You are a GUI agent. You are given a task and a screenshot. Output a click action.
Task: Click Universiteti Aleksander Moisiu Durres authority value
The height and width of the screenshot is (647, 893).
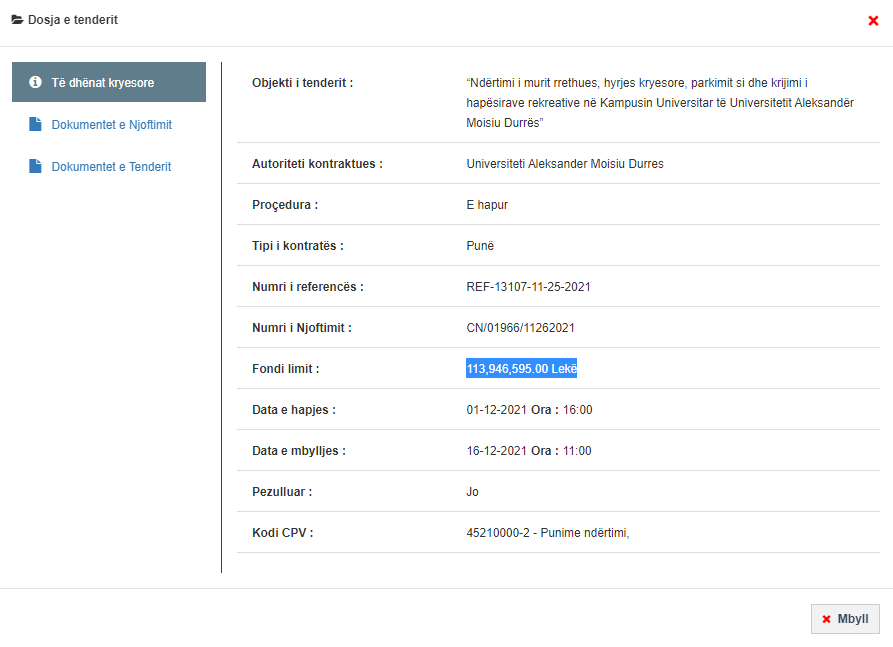565,164
